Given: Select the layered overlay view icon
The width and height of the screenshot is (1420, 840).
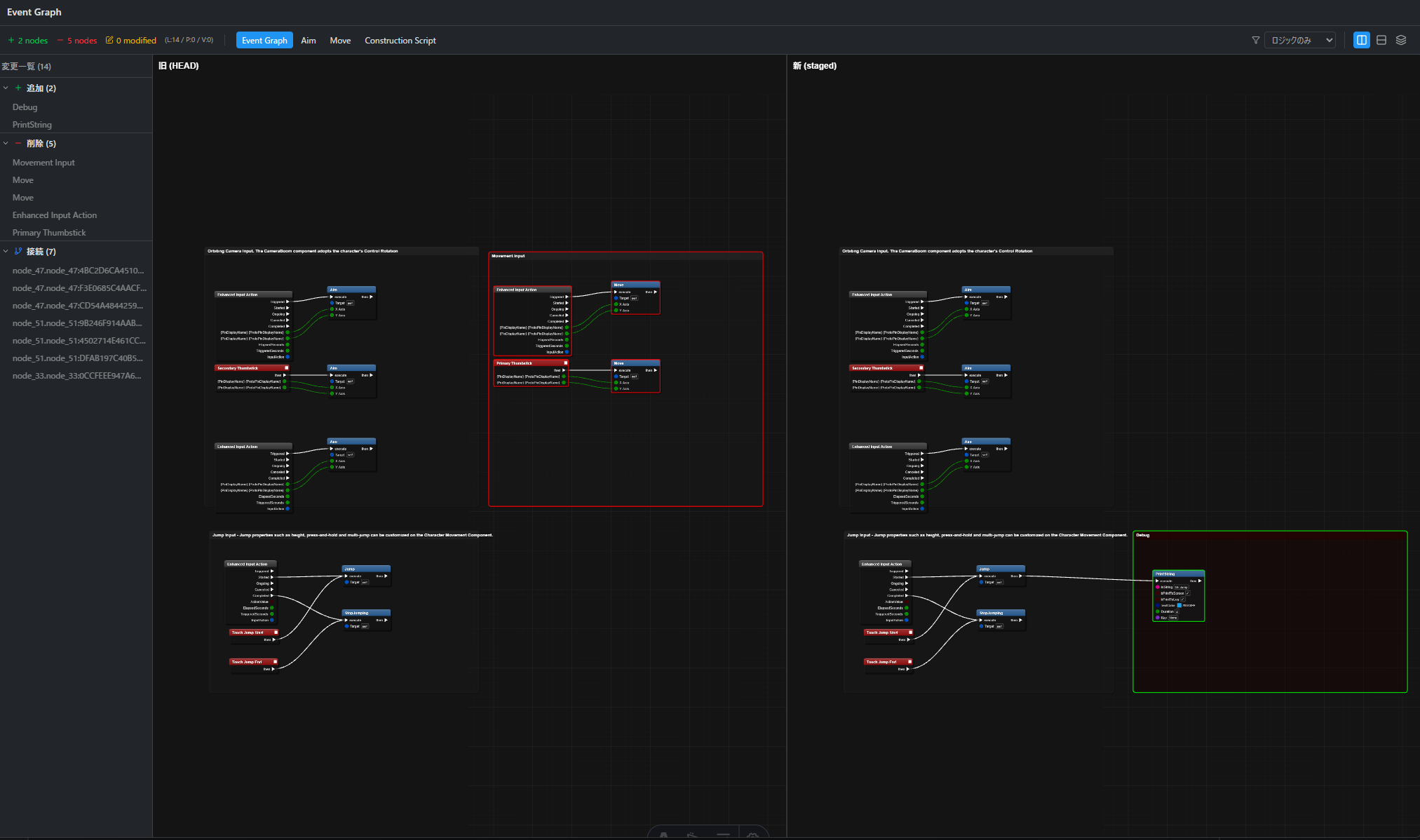Looking at the screenshot, I should pos(1401,40).
